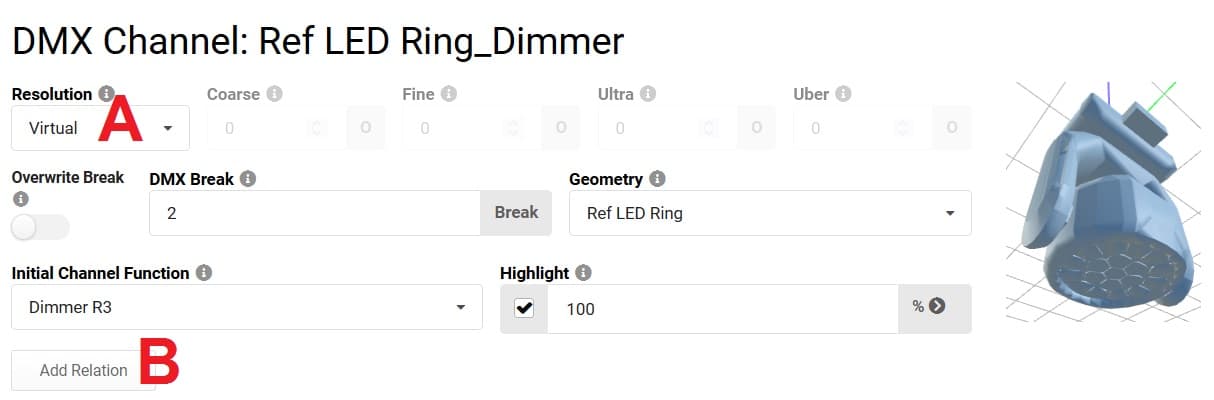Click the Geometry info icon
Screen dimensions: 1214x400
pyautogui.click(x=657, y=179)
